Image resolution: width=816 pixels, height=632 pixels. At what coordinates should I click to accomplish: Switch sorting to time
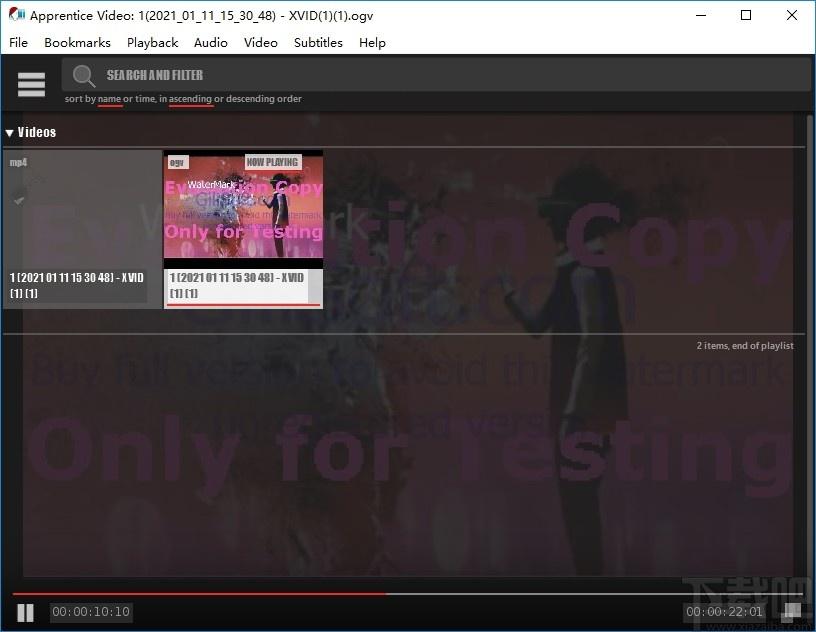point(144,98)
